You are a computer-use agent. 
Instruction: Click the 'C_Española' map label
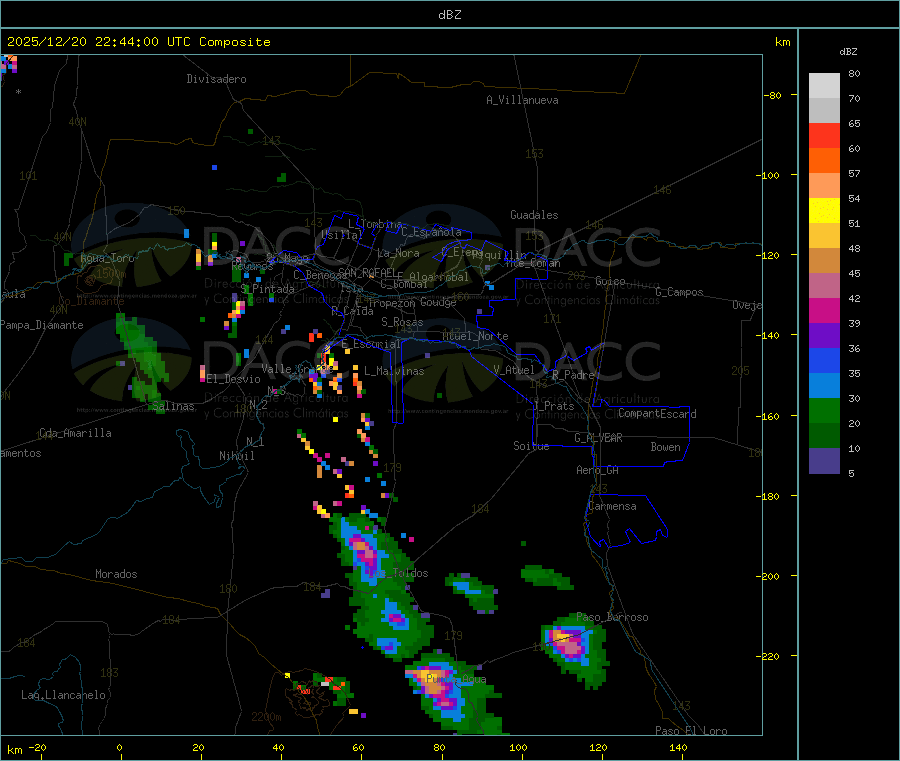point(432,232)
